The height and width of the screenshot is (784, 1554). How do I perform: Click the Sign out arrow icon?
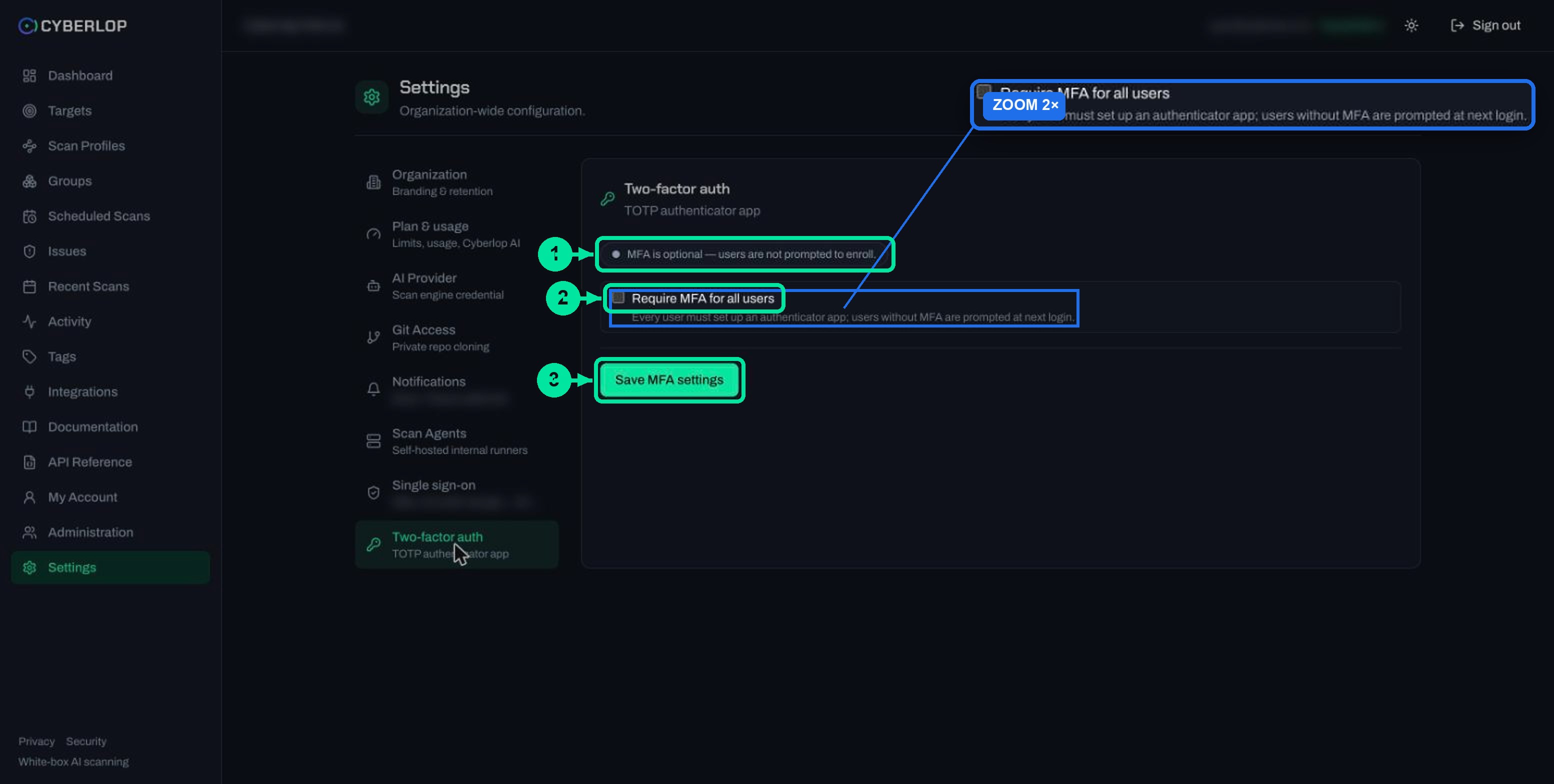click(1457, 25)
